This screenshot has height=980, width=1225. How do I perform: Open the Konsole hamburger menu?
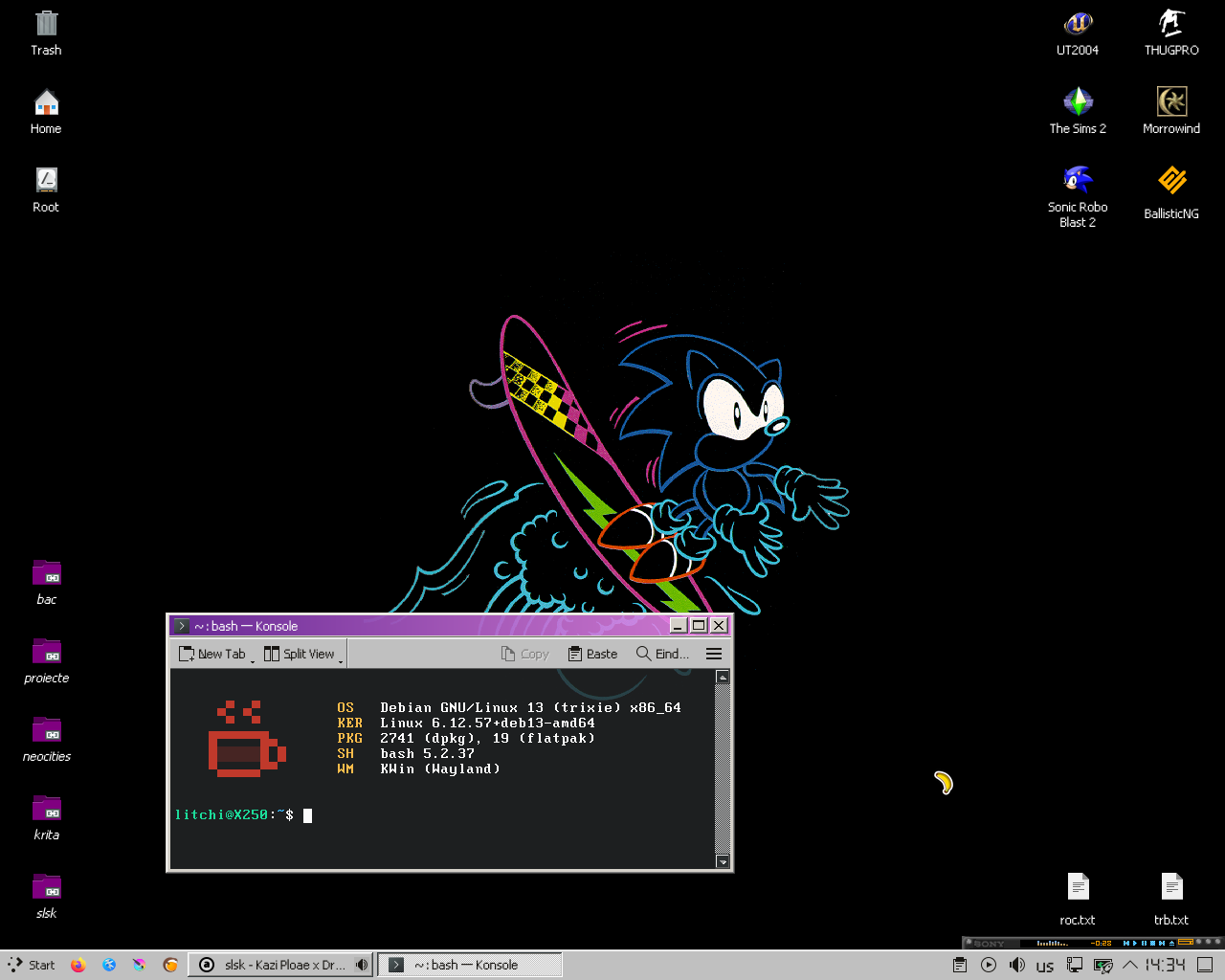point(713,654)
